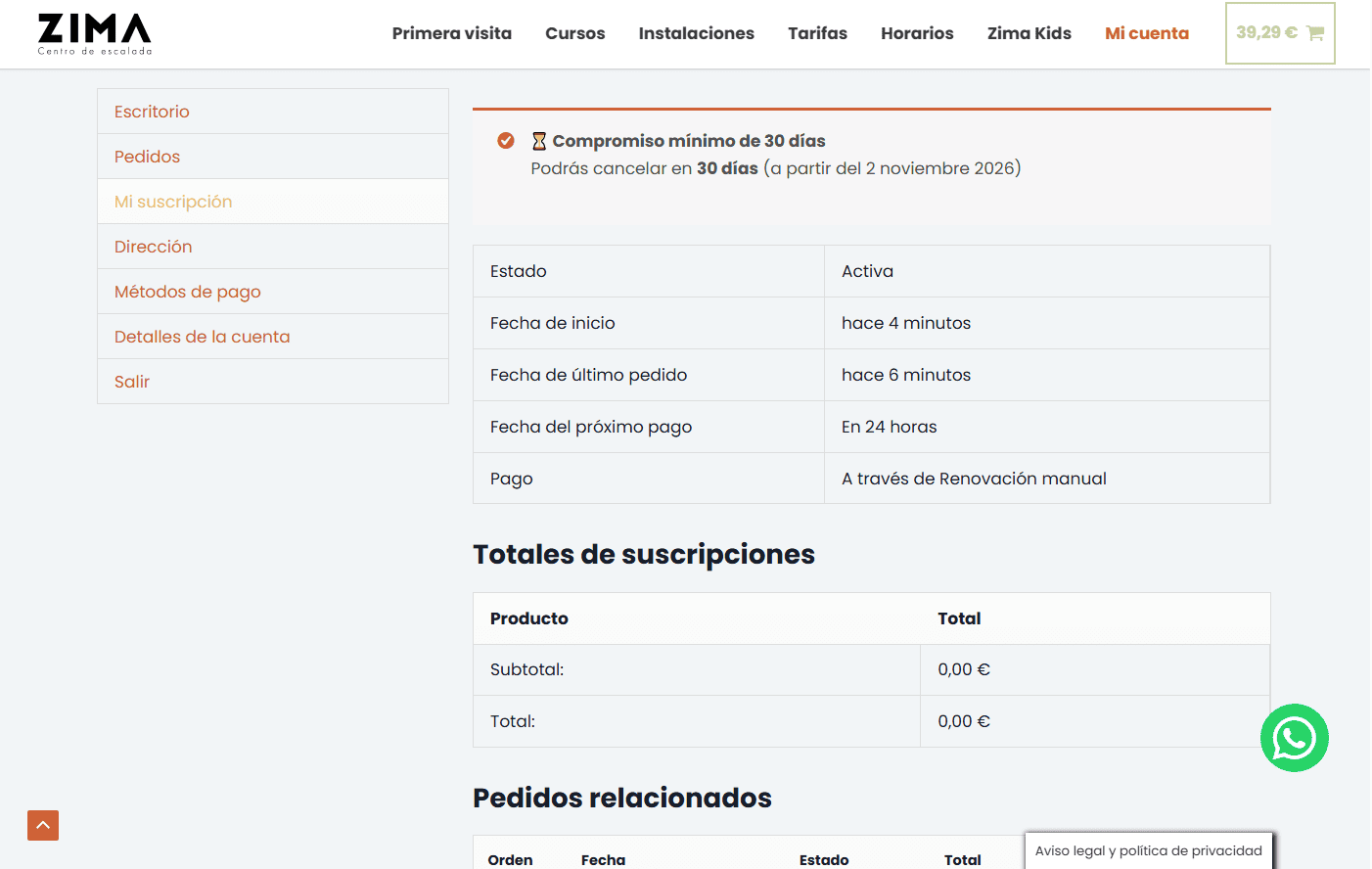Open the WhatsApp chat bubble
Viewport: 1372px width, 869px height.
pos(1294,738)
